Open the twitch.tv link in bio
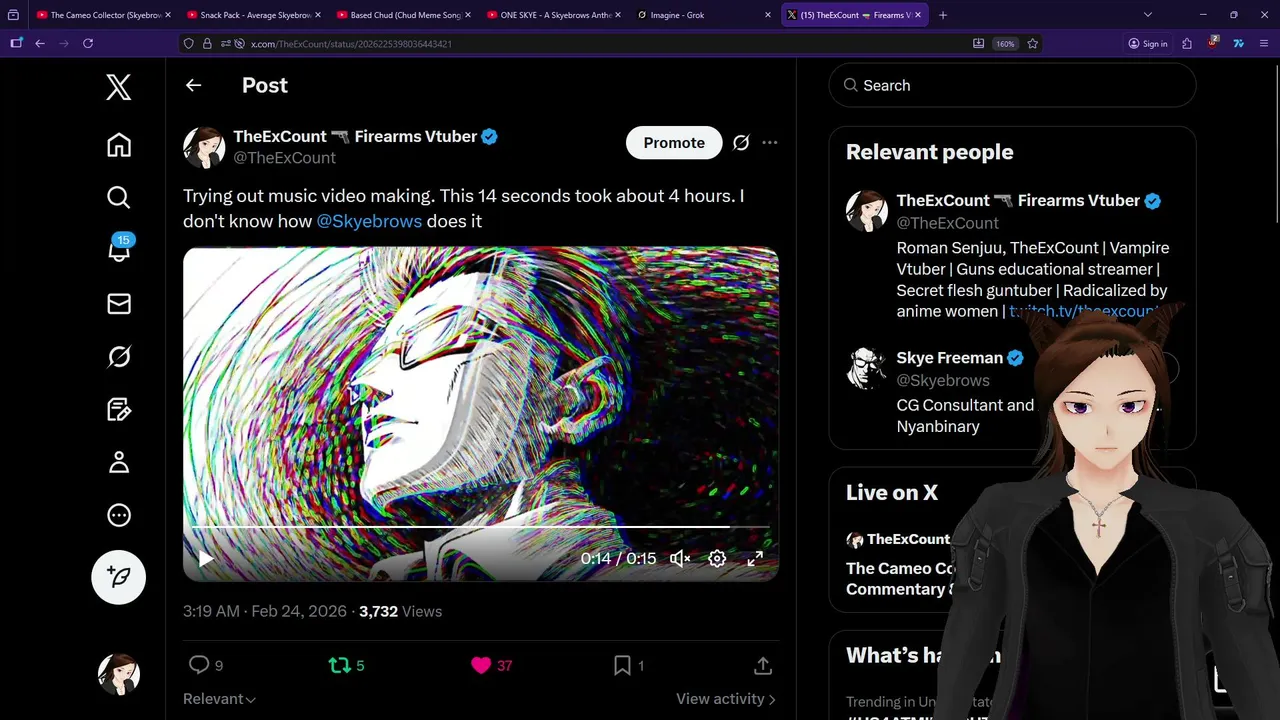The height and width of the screenshot is (720, 1280). point(1084,312)
